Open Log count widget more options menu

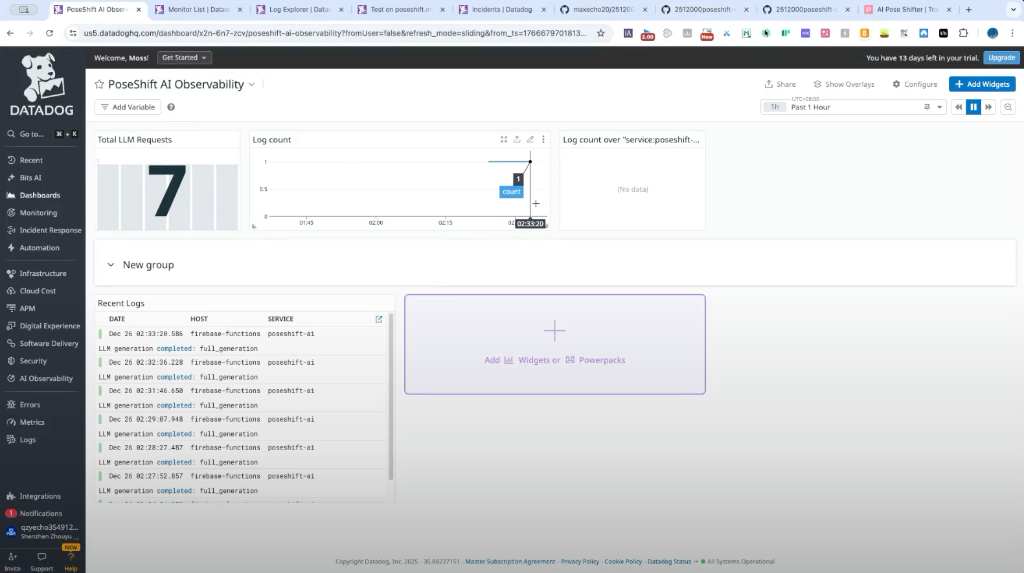point(543,139)
